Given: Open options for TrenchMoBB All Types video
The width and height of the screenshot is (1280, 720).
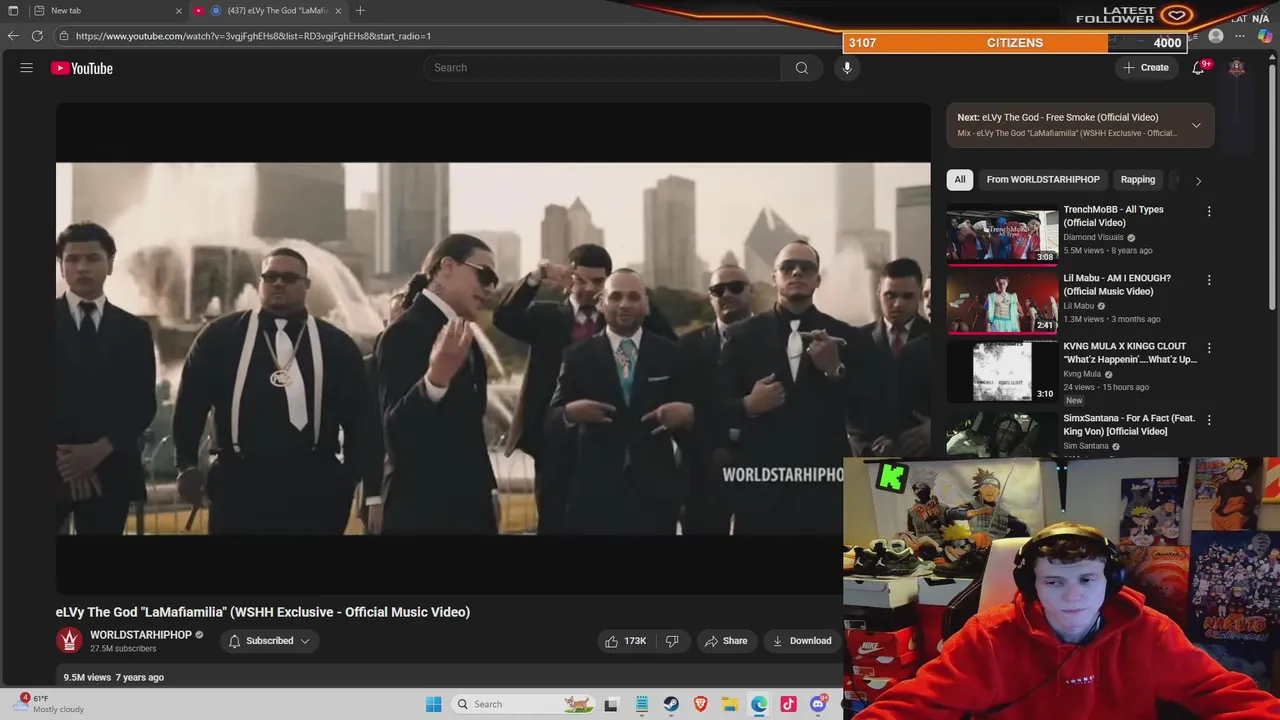Looking at the screenshot, I should pos(1209,211).
